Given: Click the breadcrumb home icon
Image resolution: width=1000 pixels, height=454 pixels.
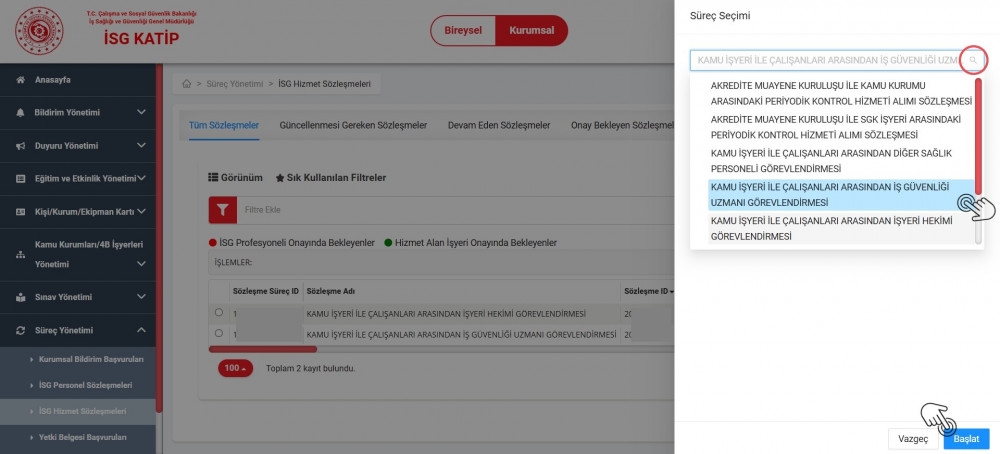Looking at the screenshot, I should pyautogui.click(x=187, y=84).
